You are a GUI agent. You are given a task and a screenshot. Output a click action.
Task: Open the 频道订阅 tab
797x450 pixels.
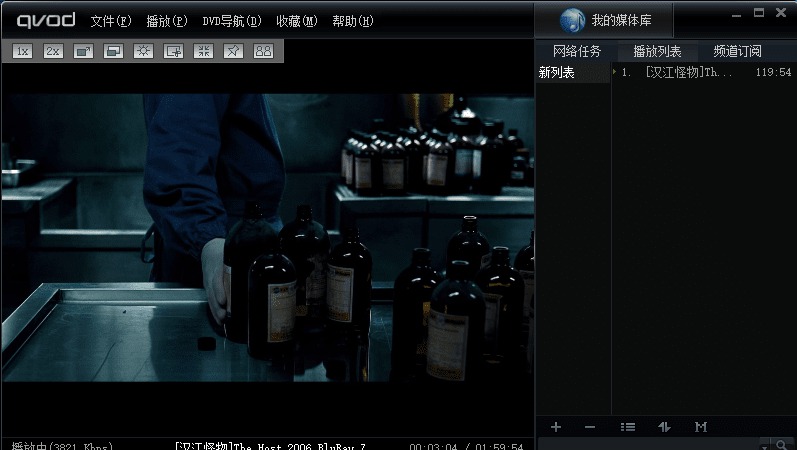(737, 51)
